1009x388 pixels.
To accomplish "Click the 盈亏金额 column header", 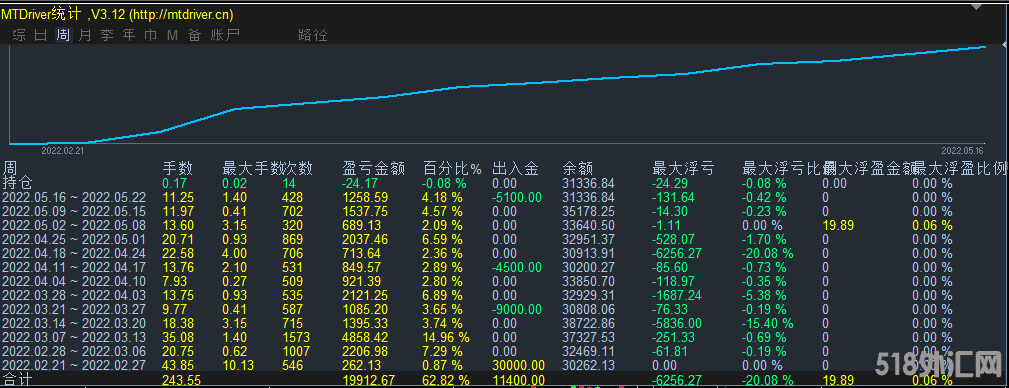I will (374, 169).
